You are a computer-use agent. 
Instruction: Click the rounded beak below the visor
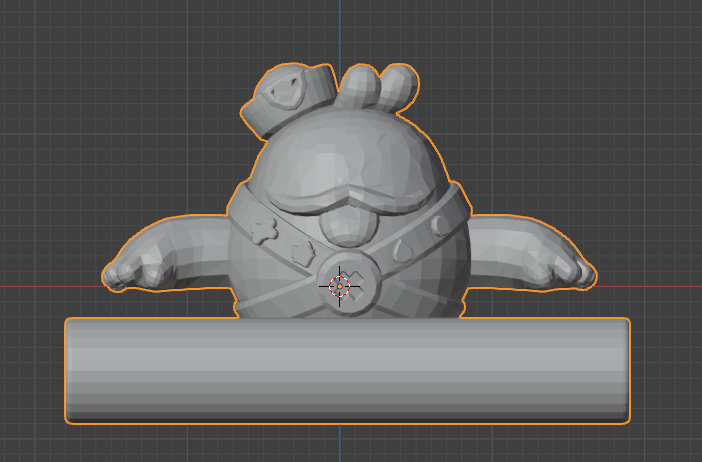pos(346,227)
